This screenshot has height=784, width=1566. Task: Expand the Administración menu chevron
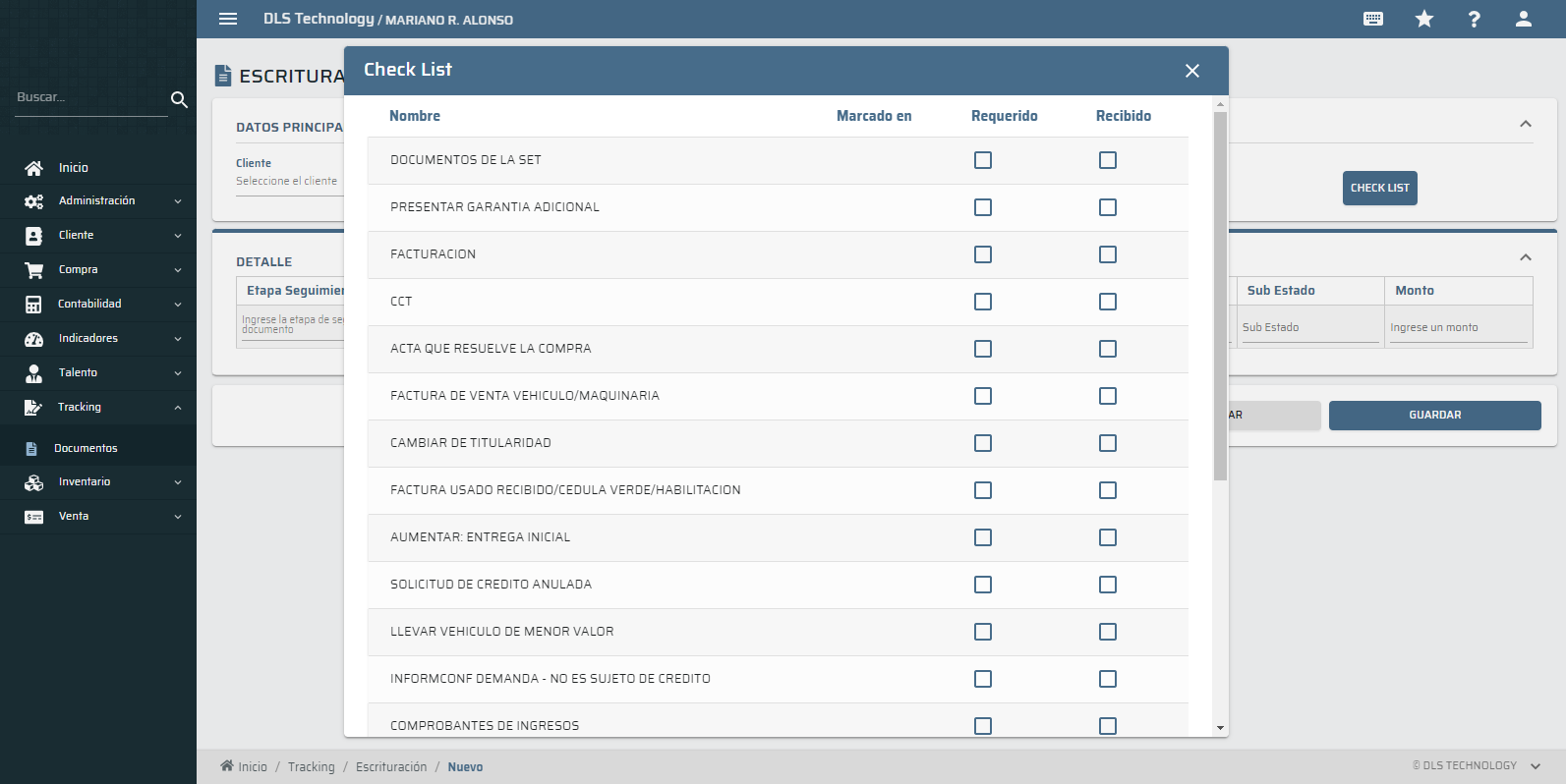pos(178,201)
